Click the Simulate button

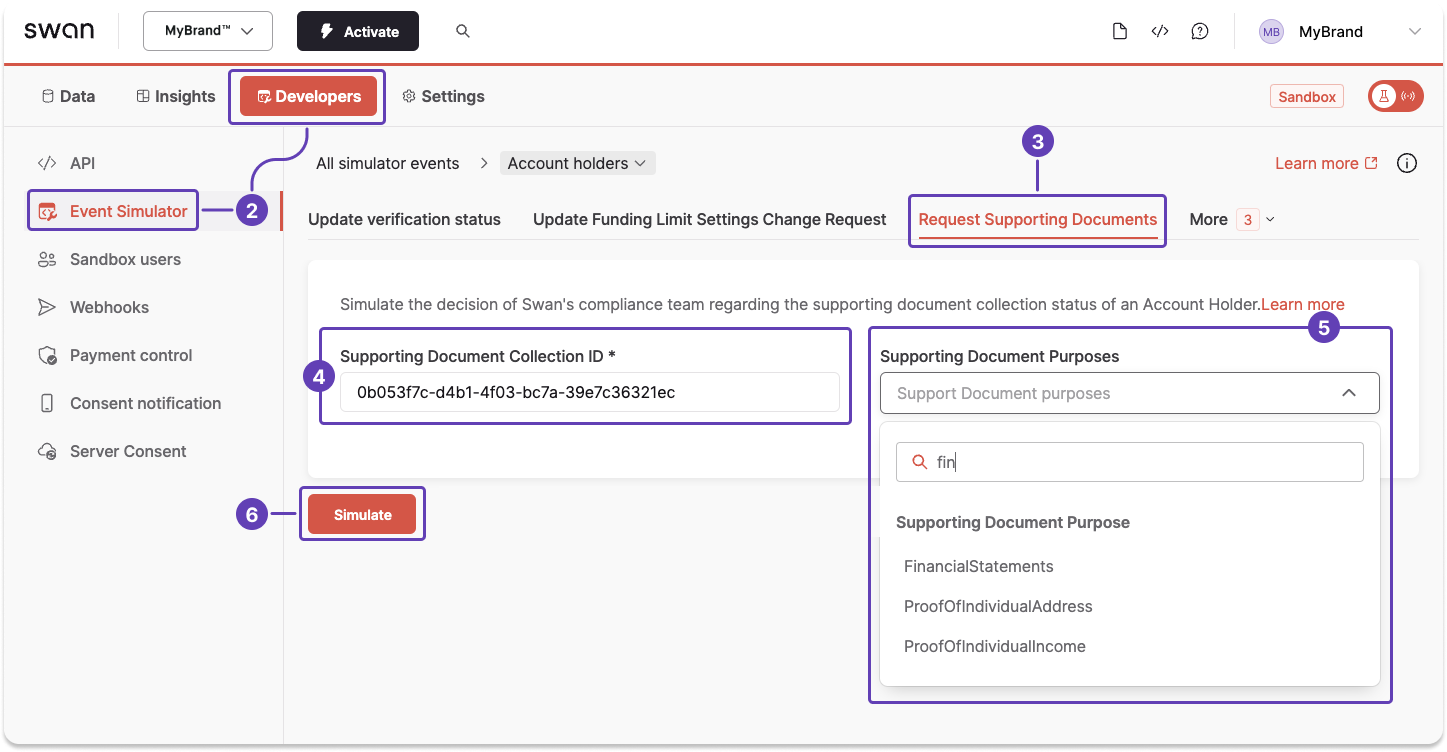point(362,514)
